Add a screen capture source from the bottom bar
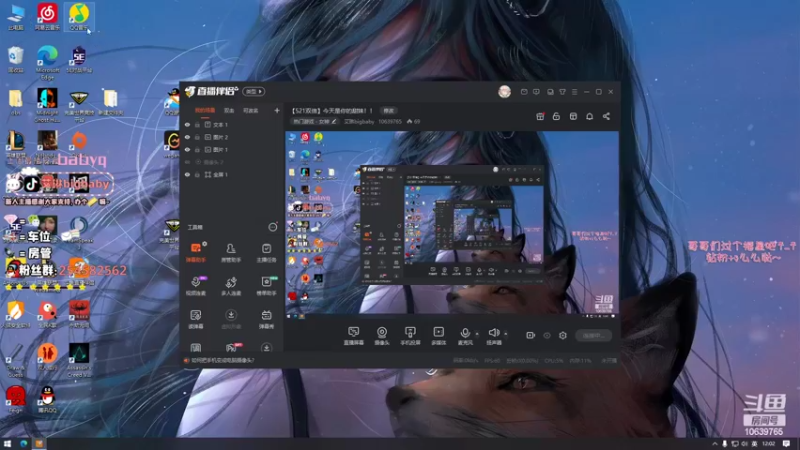This screenshot has height=450, width=800. [354, 336]
